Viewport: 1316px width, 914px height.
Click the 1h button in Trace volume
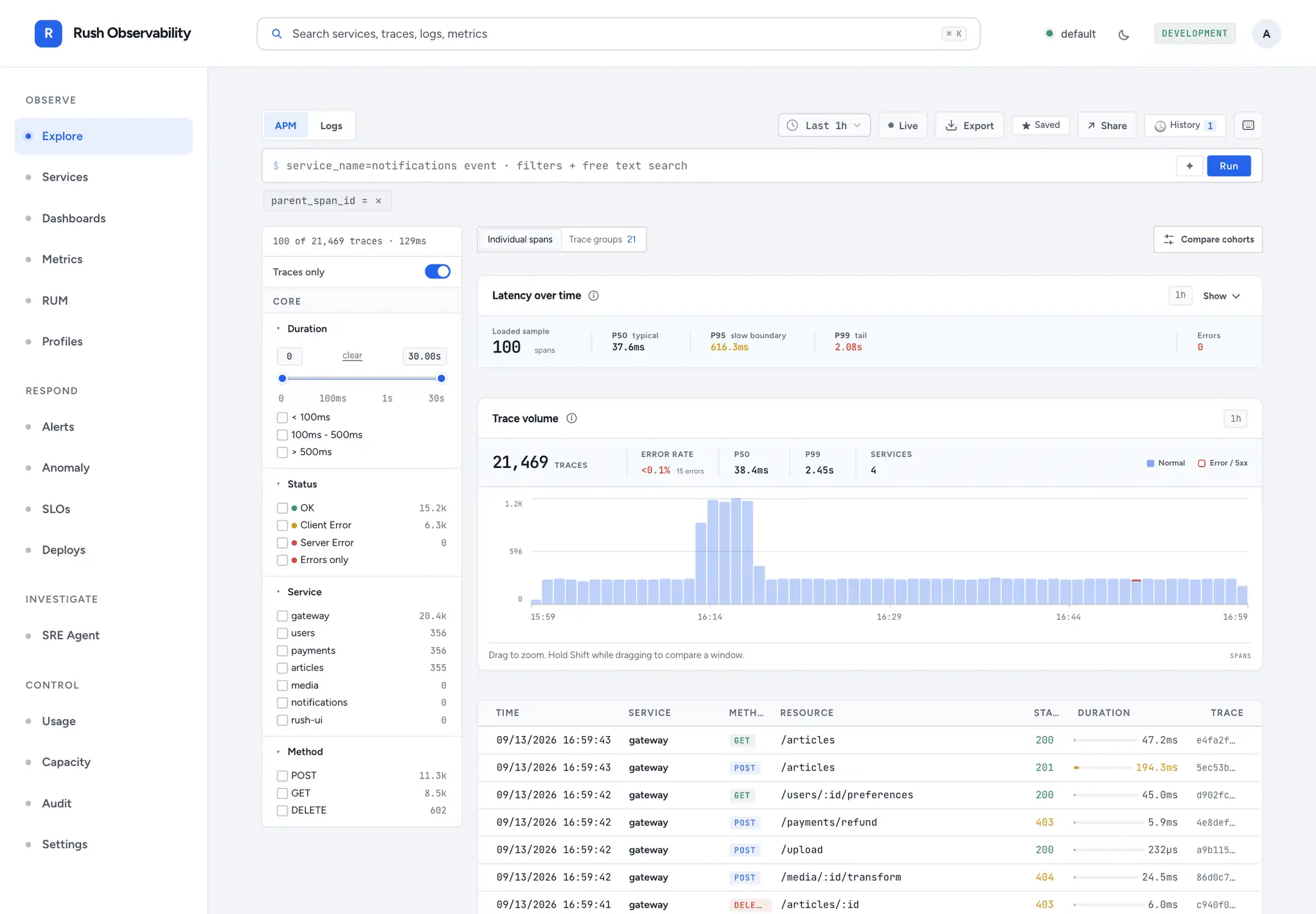1235,418
